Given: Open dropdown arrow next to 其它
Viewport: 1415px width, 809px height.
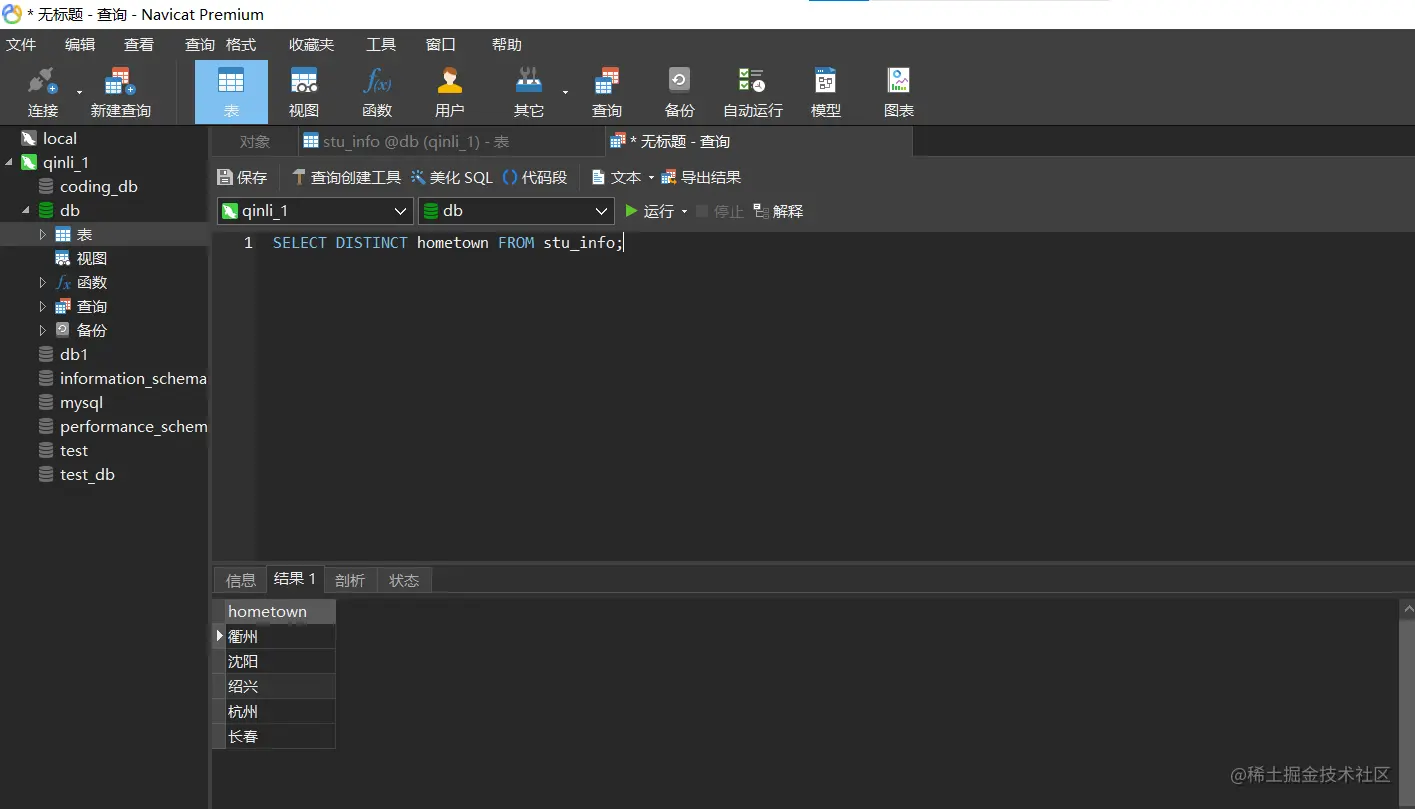Looking at the screenshot, I should (565, 93).
